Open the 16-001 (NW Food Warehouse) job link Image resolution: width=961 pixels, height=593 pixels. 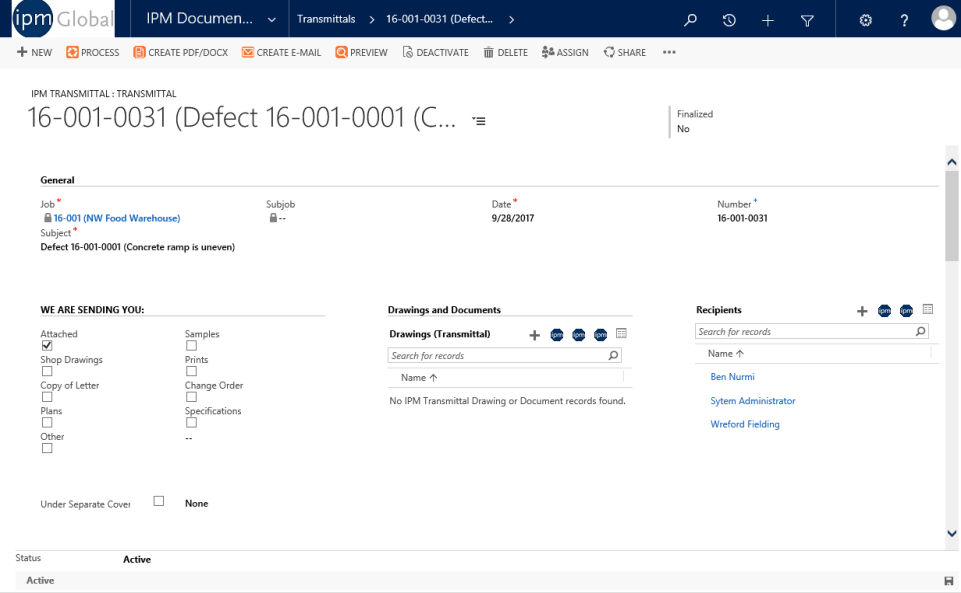117,218
